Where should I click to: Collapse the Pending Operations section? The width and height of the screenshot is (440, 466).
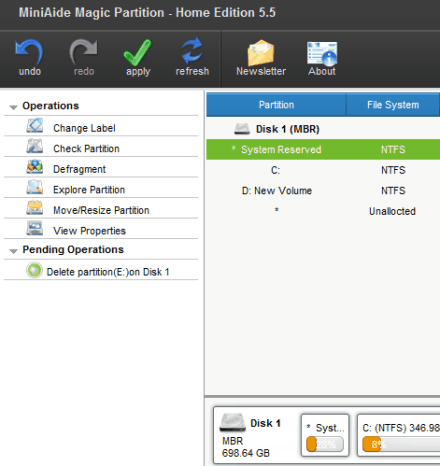13,251
